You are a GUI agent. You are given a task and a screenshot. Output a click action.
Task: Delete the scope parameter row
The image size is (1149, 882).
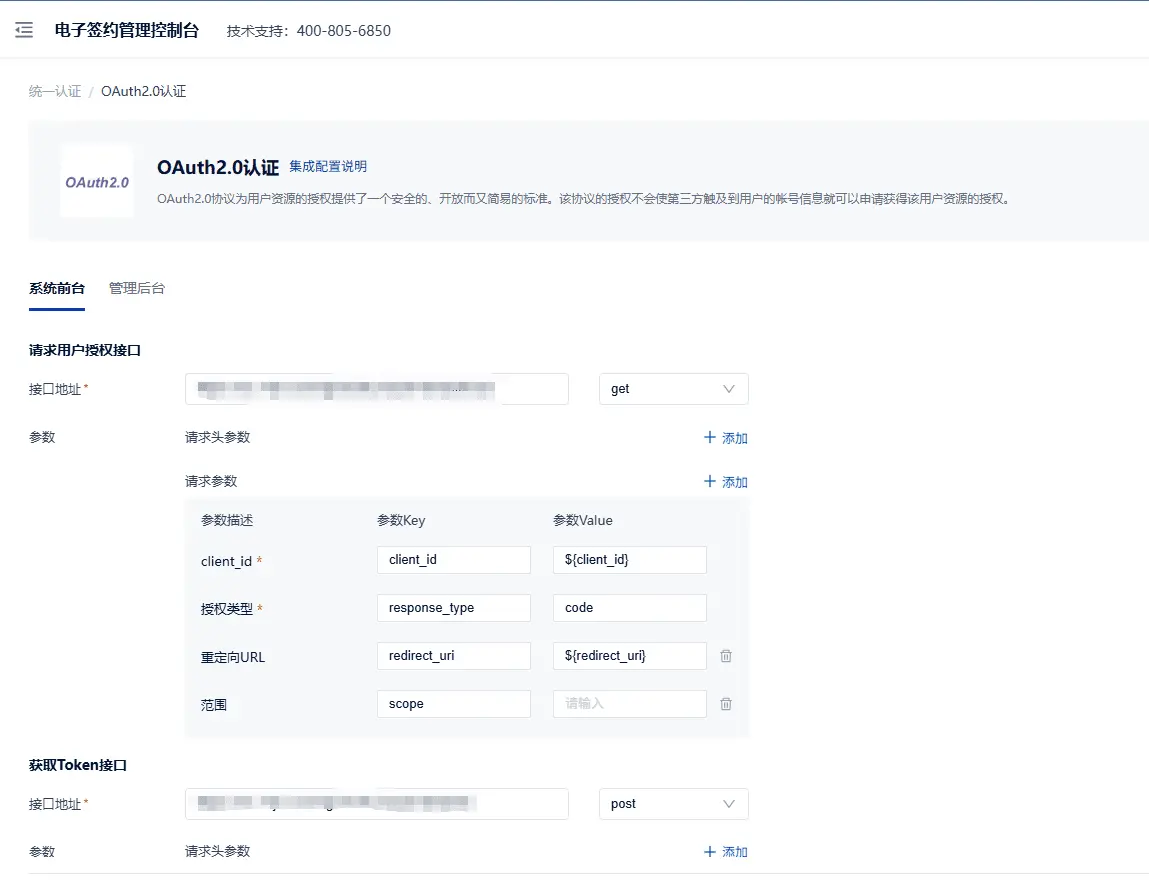[726, 704]
